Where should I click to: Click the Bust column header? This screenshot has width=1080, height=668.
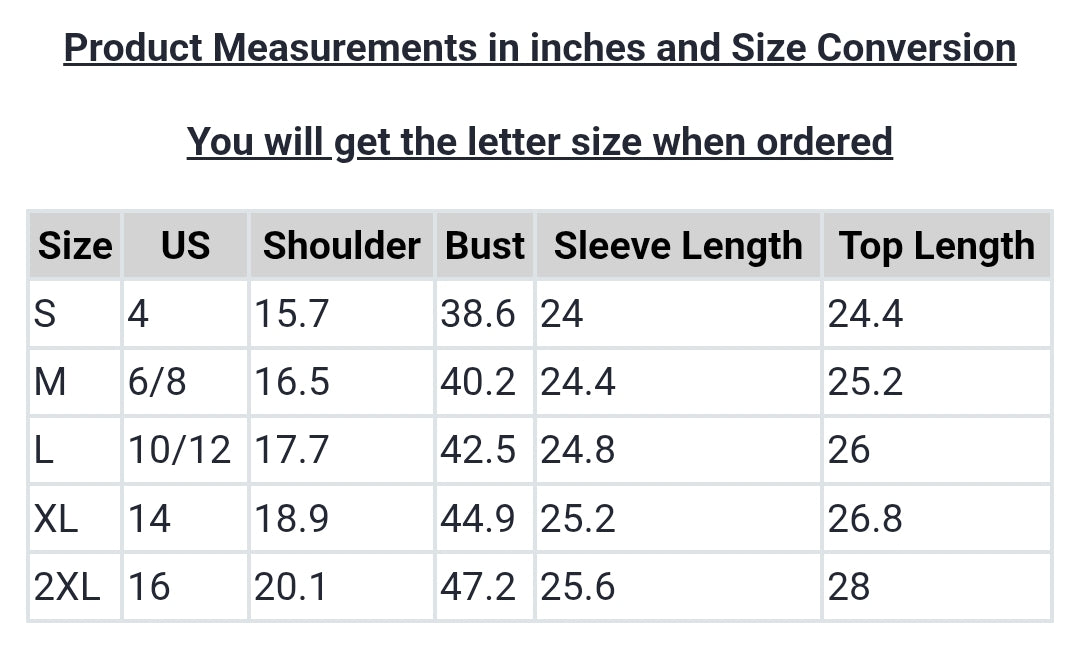point(485,246)
